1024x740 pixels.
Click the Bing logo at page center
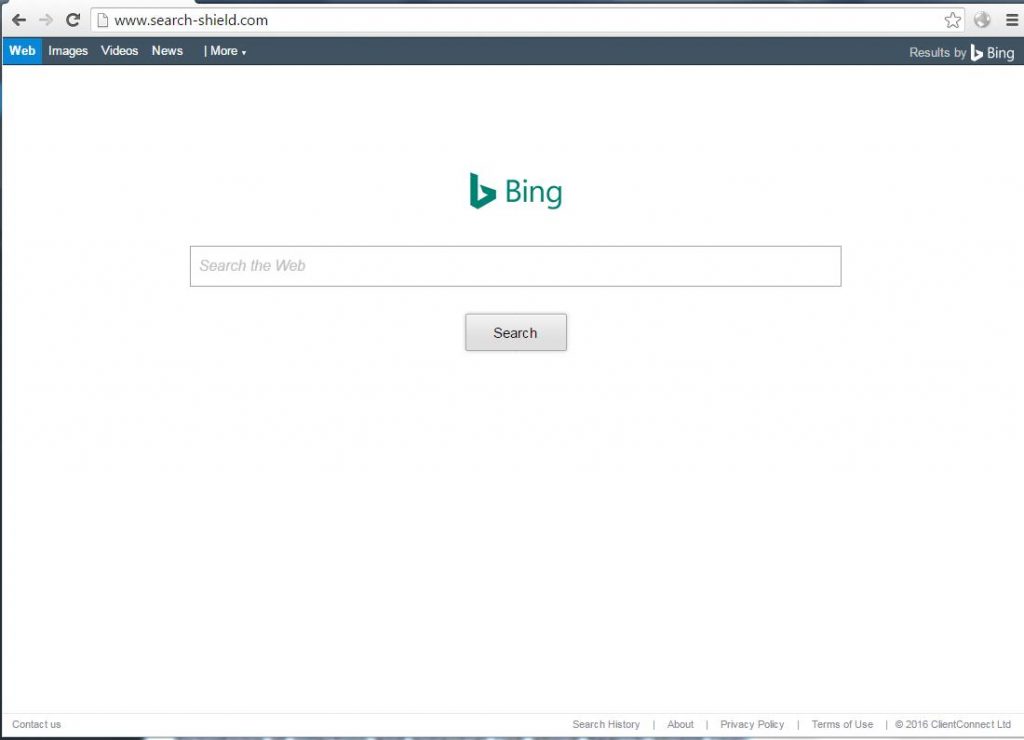(515, 191)
